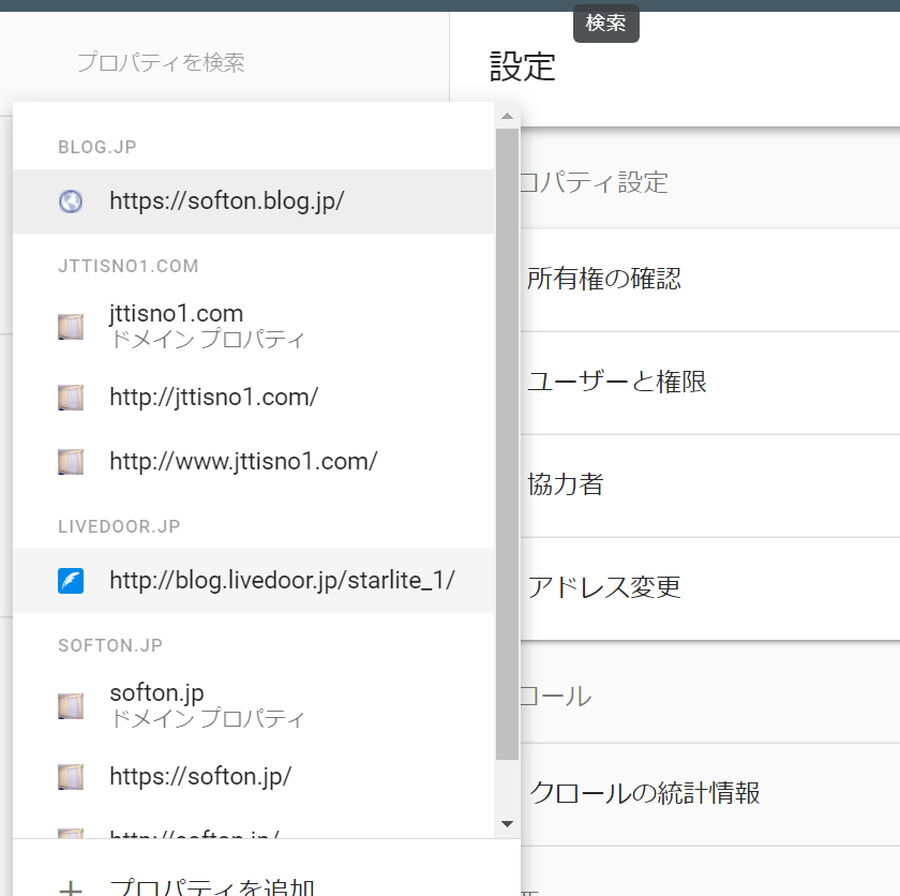This screenshot has height=896, width=900.
Task: Click the property list scrollbar down arrow
Action: coord(507,824)
